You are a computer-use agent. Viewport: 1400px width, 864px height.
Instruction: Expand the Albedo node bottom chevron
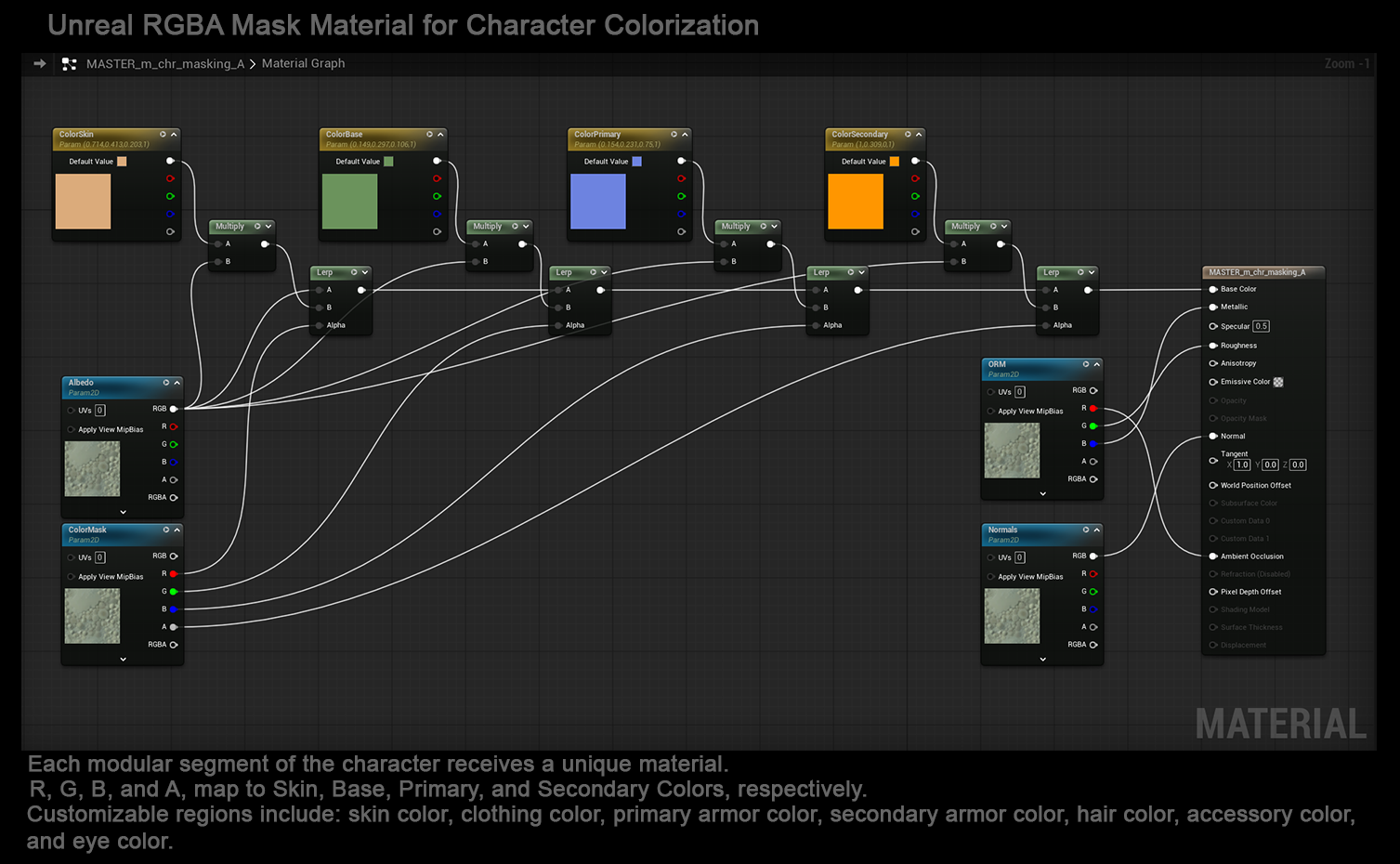[x=123, y=512]
